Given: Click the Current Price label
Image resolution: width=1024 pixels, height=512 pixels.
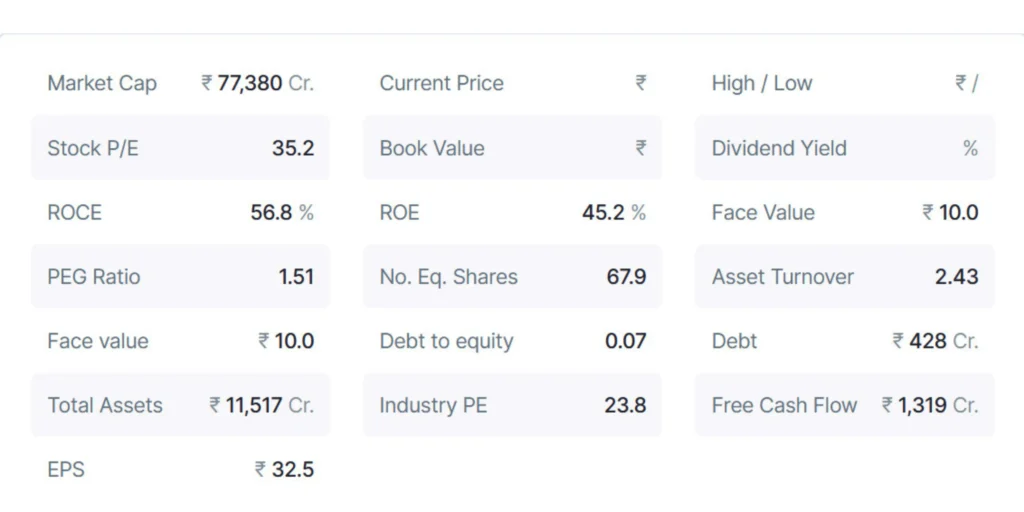Looking at the screenshot, I should (441, 84).
